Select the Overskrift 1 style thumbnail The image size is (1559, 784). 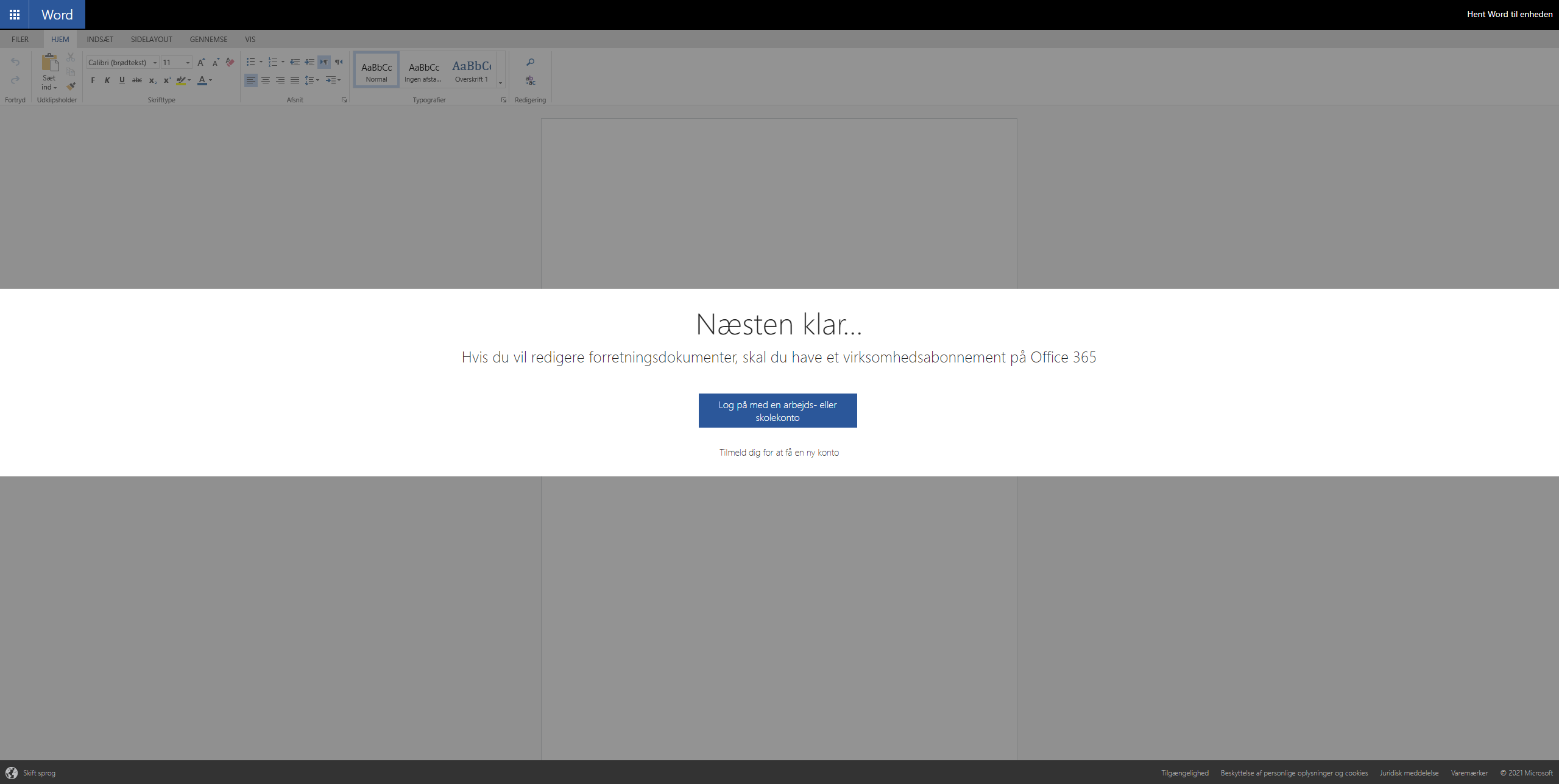[x=472, y=70]
